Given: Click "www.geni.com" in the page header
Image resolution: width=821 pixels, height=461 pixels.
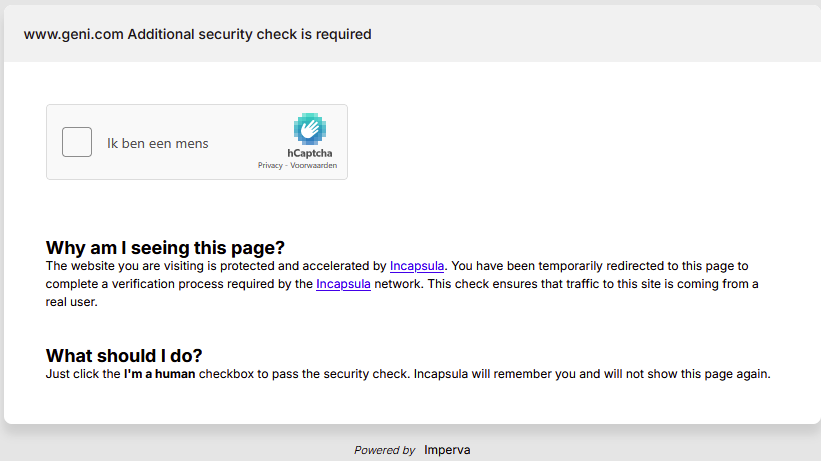Looking at the screenshot, I should (x=67, y=34).
